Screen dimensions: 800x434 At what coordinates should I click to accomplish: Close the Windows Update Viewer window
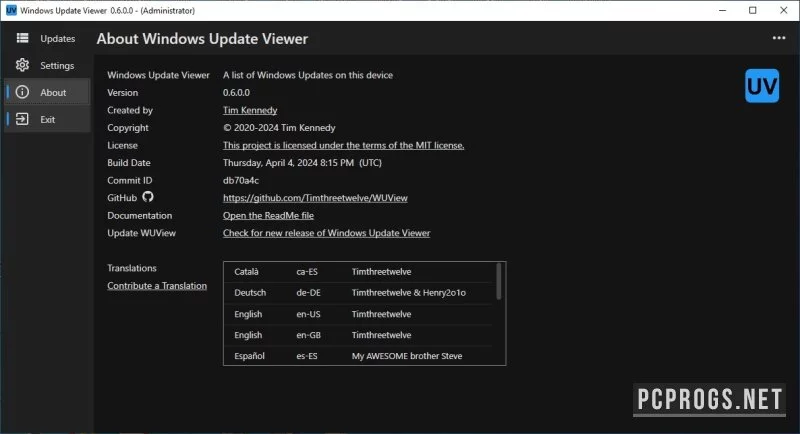(784, 10)
